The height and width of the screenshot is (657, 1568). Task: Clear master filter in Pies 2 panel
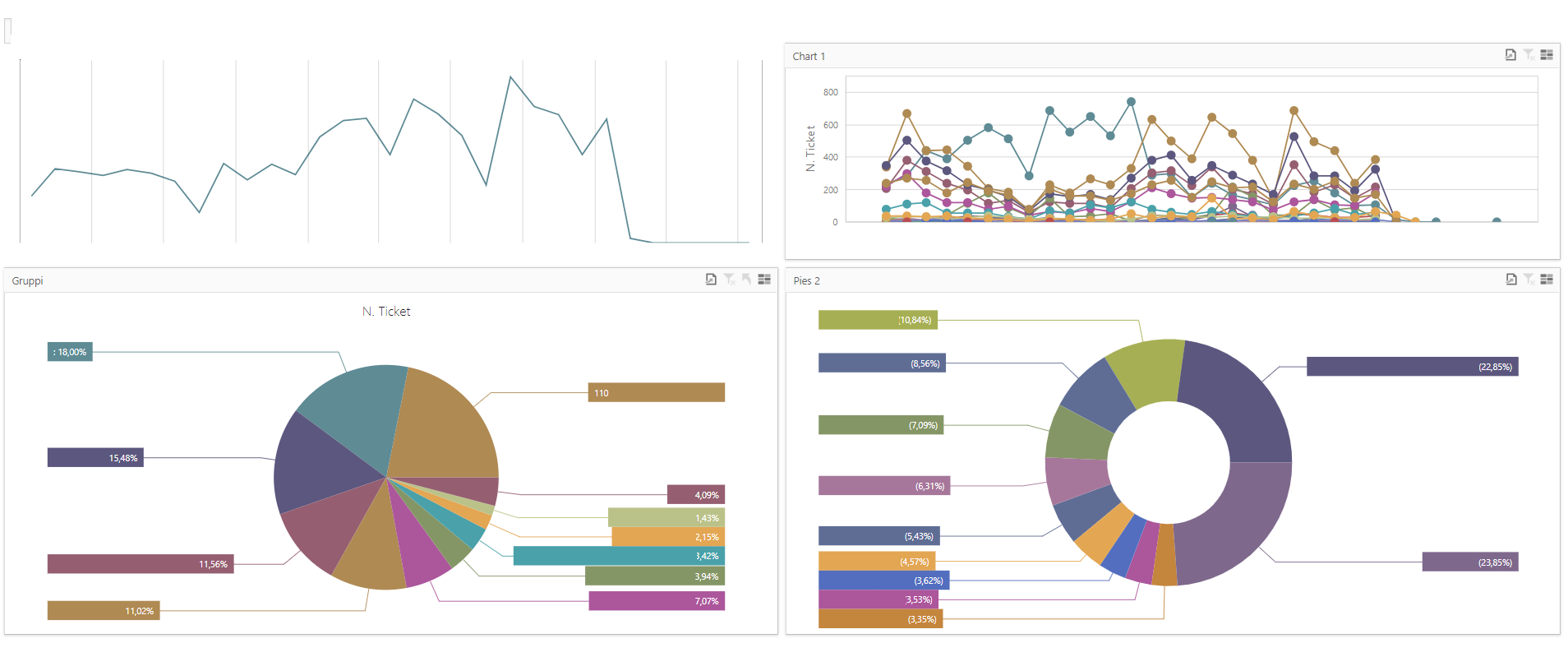coord(1529,280)
